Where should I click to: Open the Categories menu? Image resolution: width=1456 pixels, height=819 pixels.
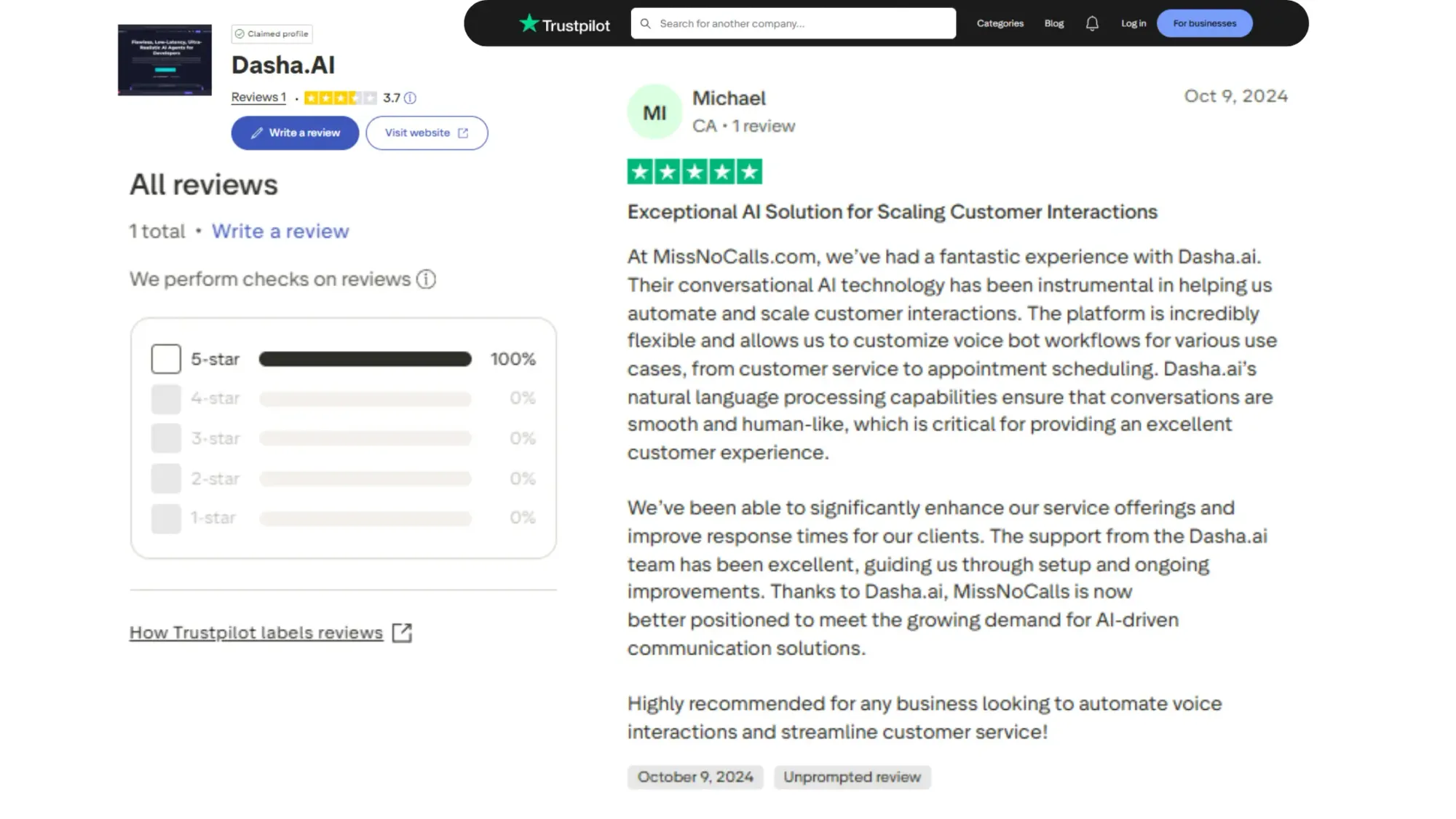point(1000,23)
